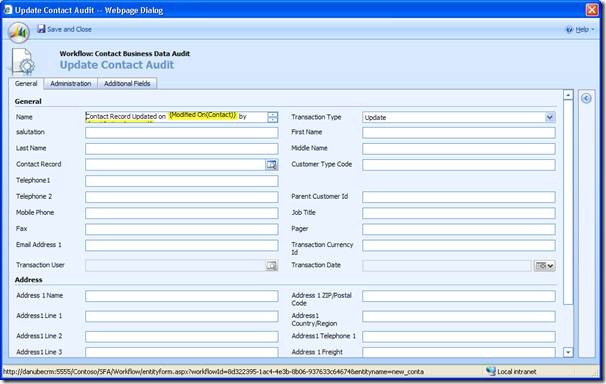
Task: Click the Address1 Line 3 field
Action: tap(182, 352)
